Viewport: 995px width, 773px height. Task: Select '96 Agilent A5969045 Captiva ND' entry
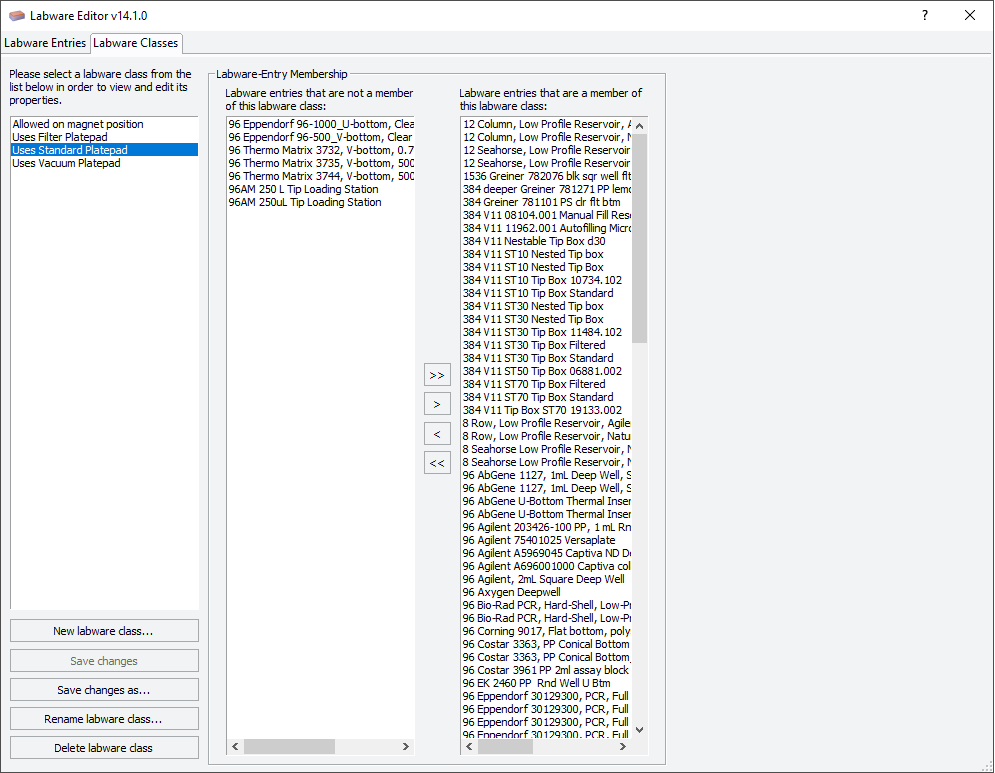pyautogui.click(x=546, y=553)
